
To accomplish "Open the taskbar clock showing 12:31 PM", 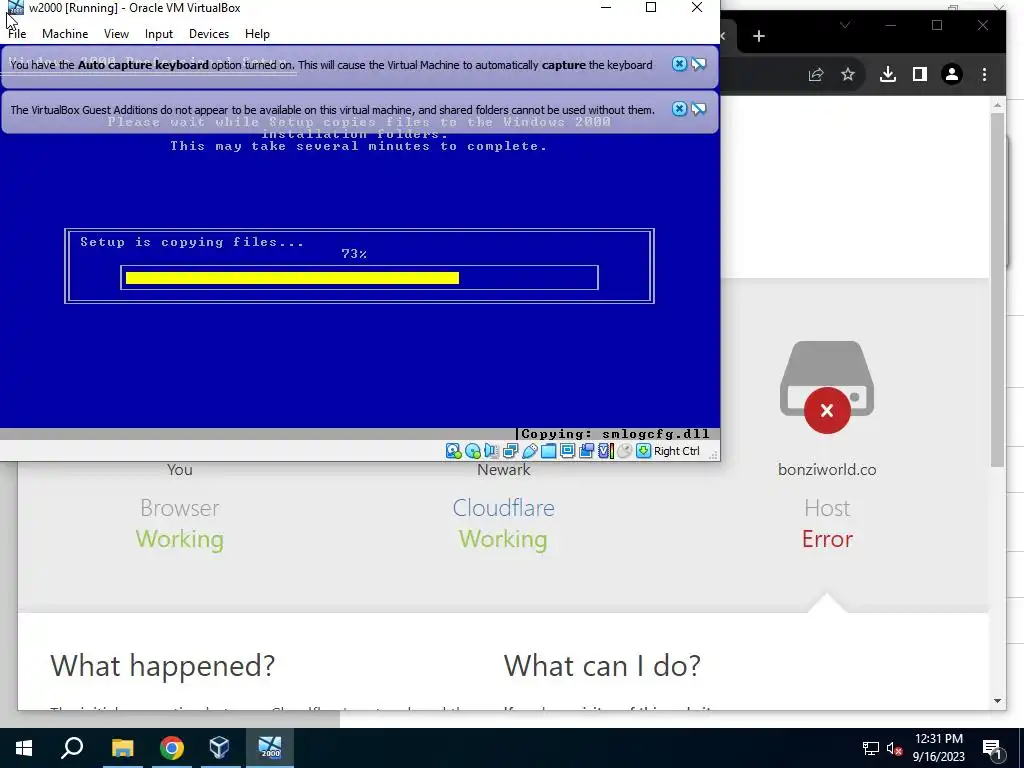I will tap(938, 748).
